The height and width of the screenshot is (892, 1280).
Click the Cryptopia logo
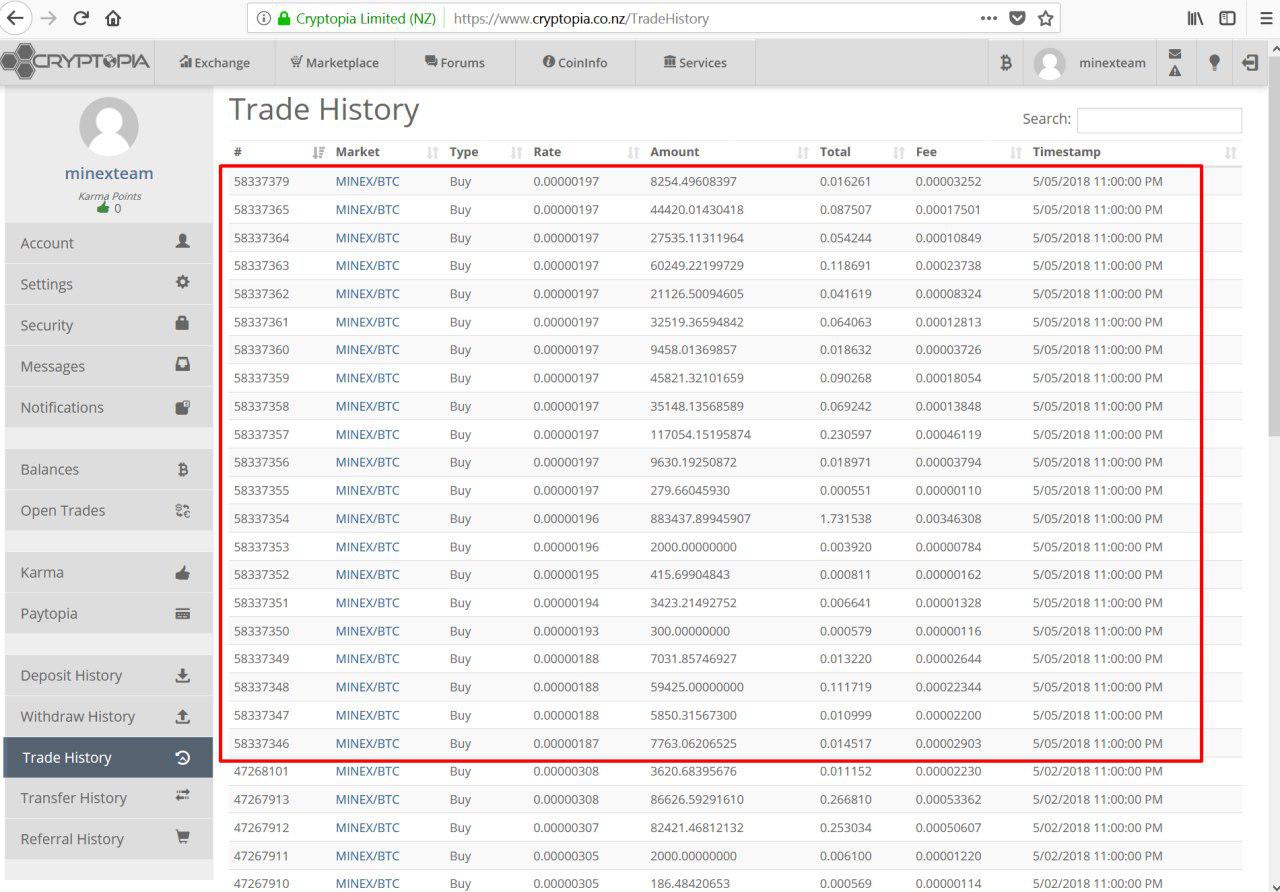(76, 62)
